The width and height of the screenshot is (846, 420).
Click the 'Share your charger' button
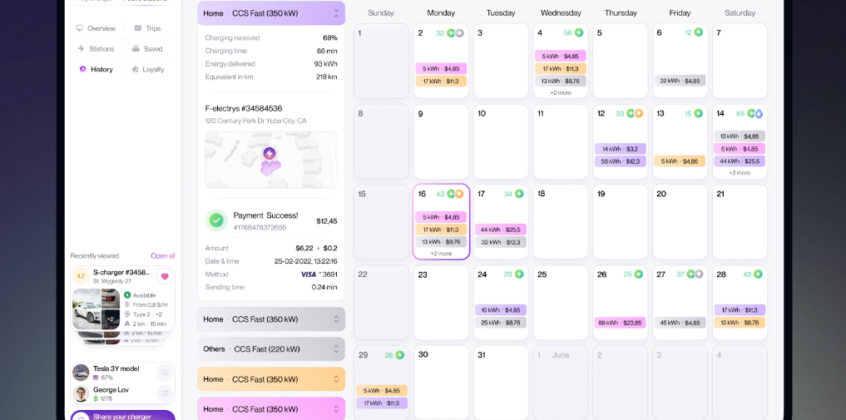pyautogui.click(x=122, y=415)
